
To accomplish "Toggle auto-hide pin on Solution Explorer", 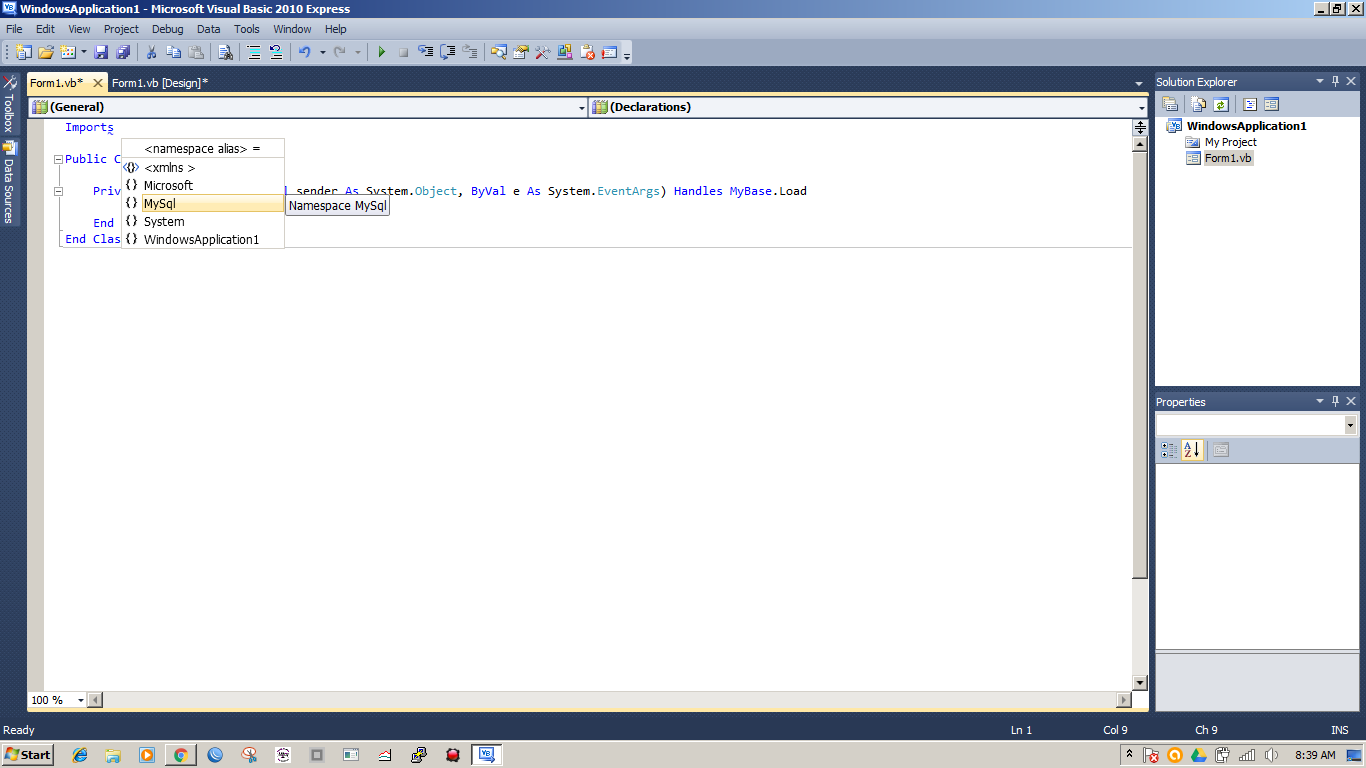I will coord(1335,81).
